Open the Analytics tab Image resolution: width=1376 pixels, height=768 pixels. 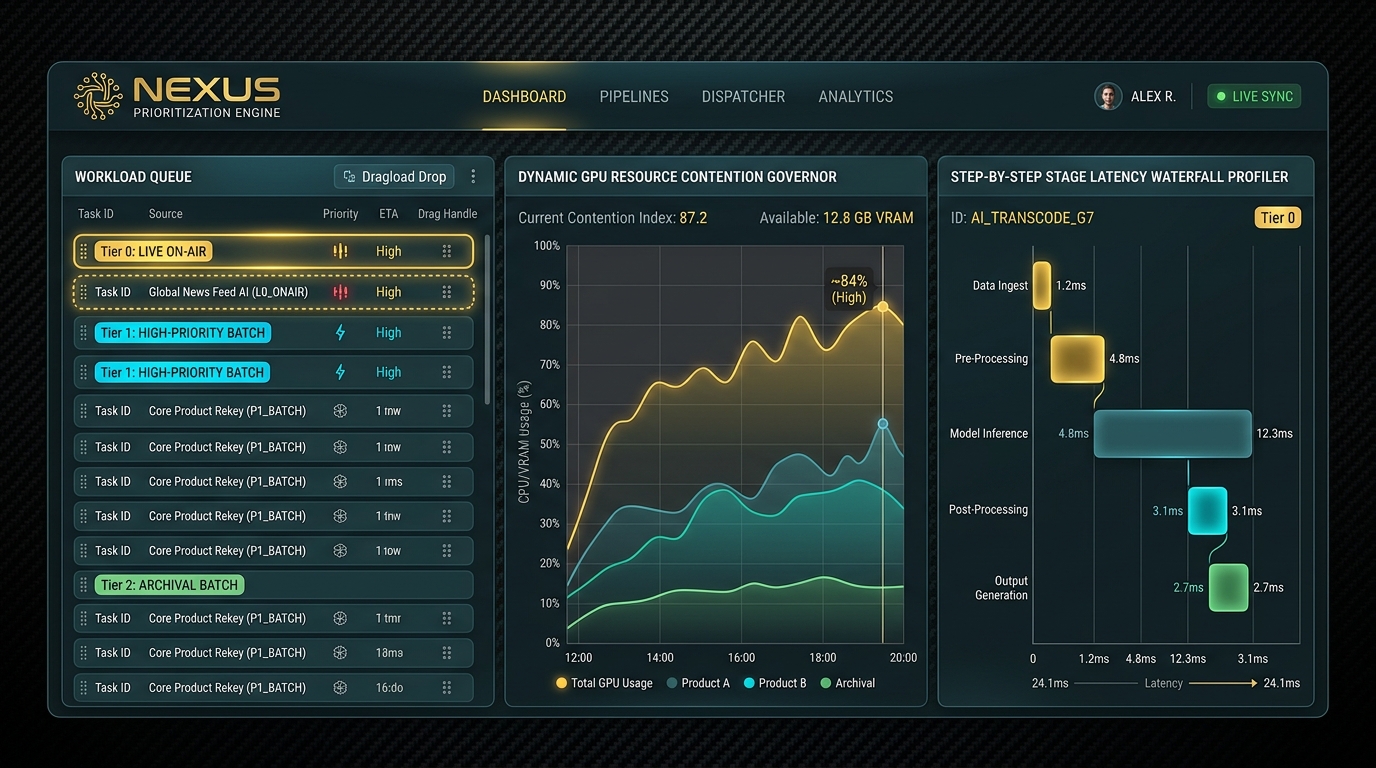[856, 97]
